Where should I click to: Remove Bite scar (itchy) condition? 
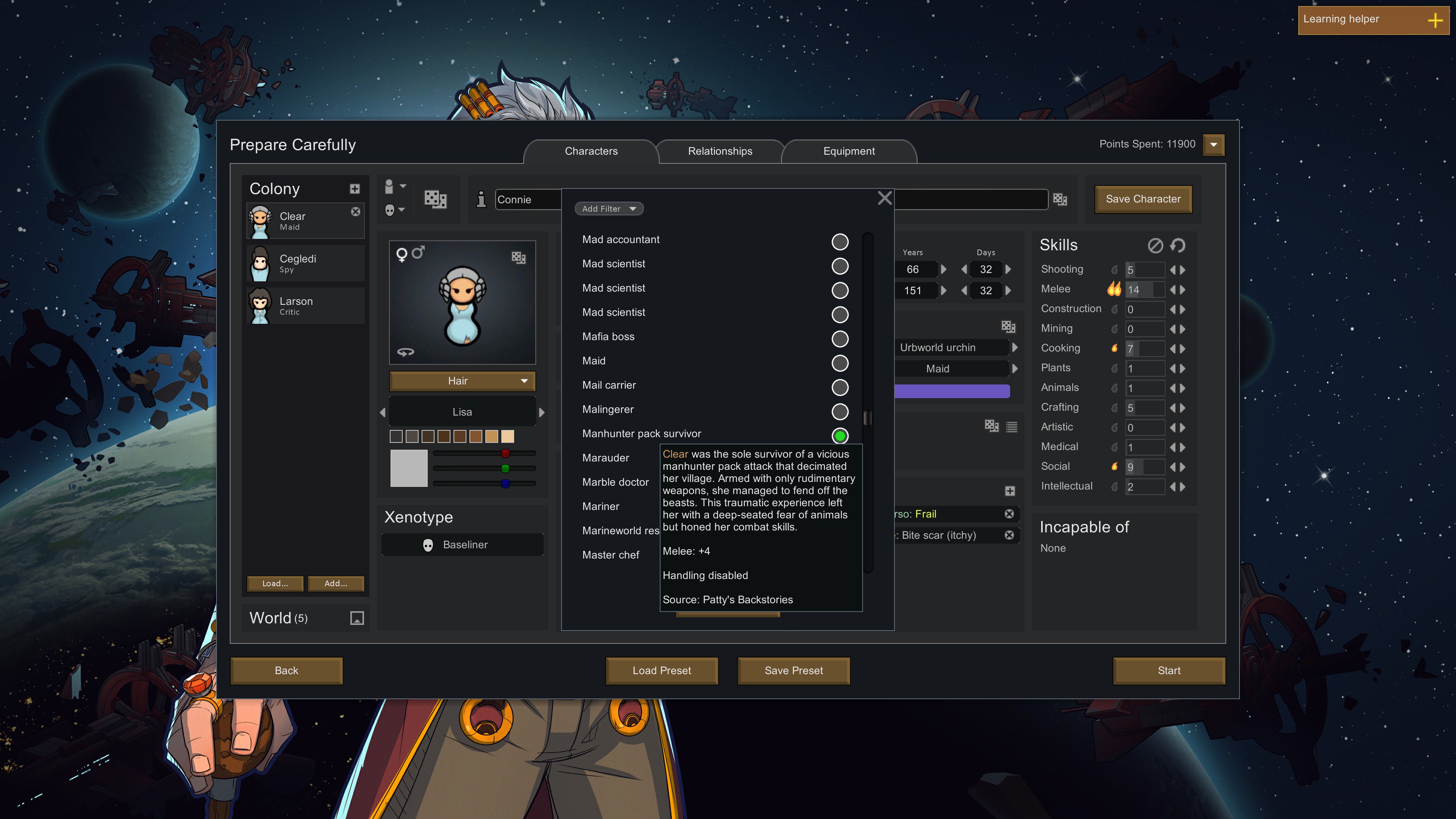coord(1009,535)
